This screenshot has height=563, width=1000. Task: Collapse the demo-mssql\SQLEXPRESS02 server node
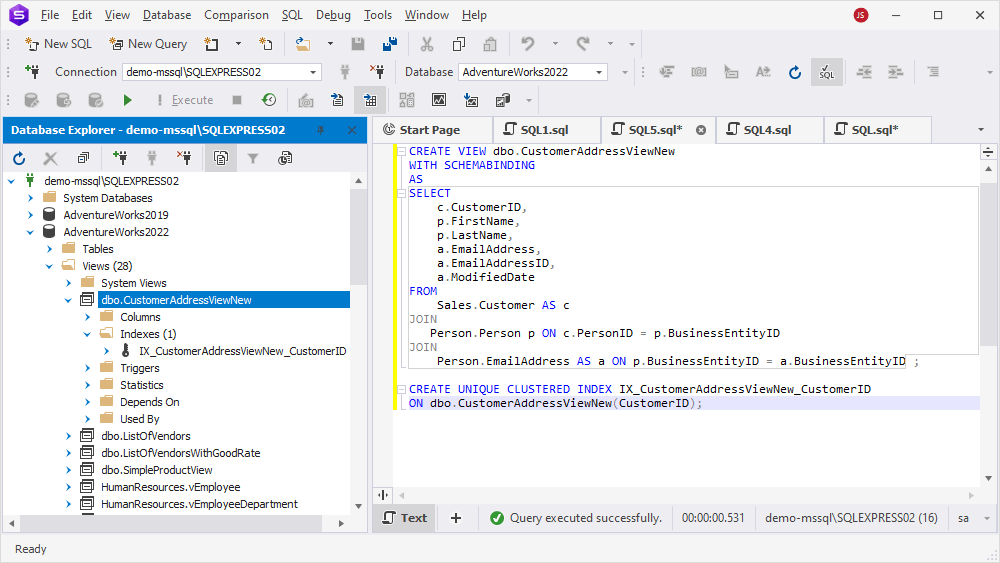[x=11, y=181]
